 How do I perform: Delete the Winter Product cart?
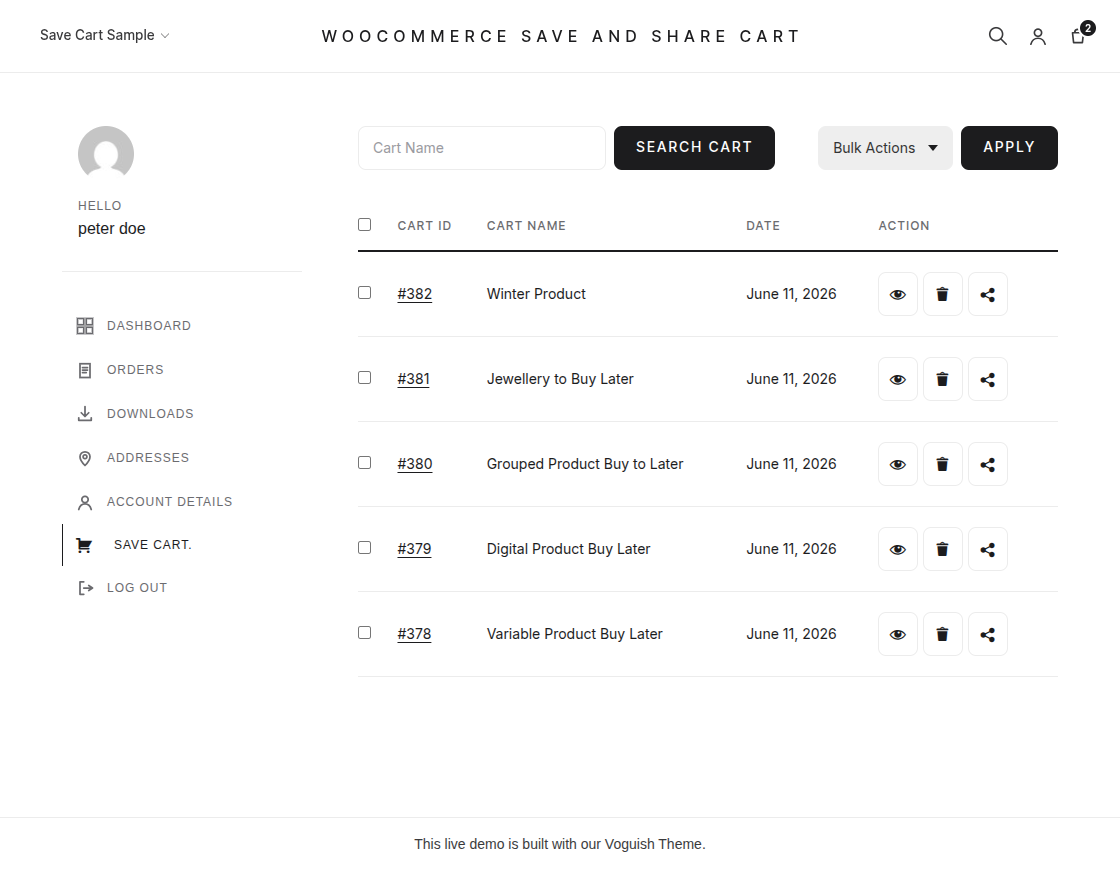[943, 294]
